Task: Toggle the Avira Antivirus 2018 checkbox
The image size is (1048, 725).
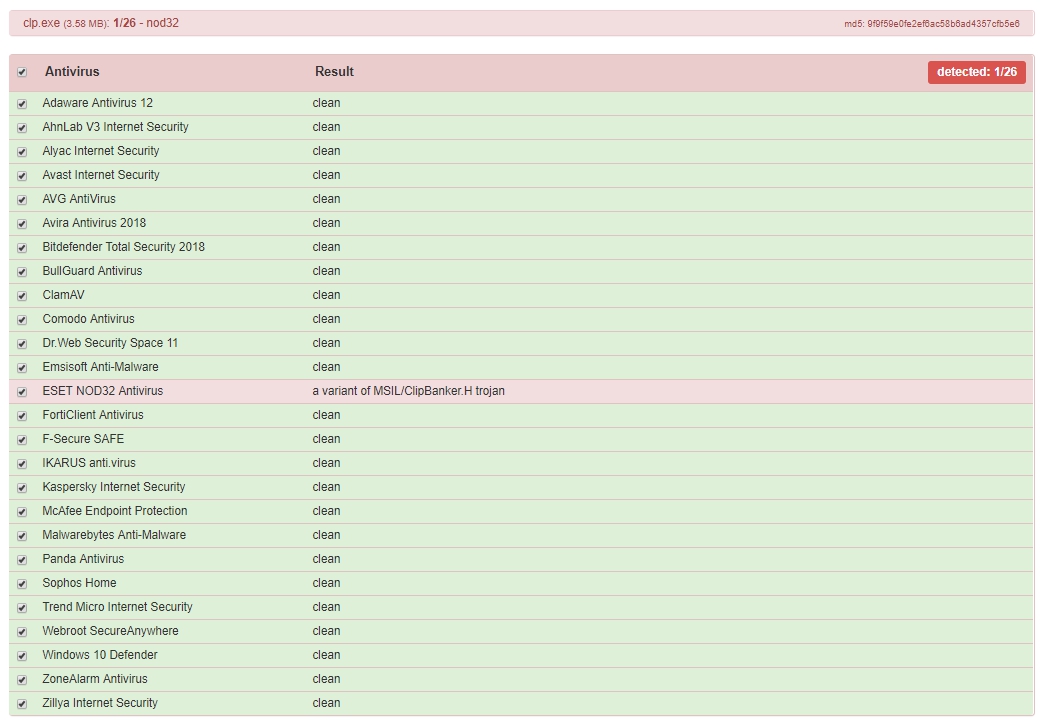Action: click(22, 224)
